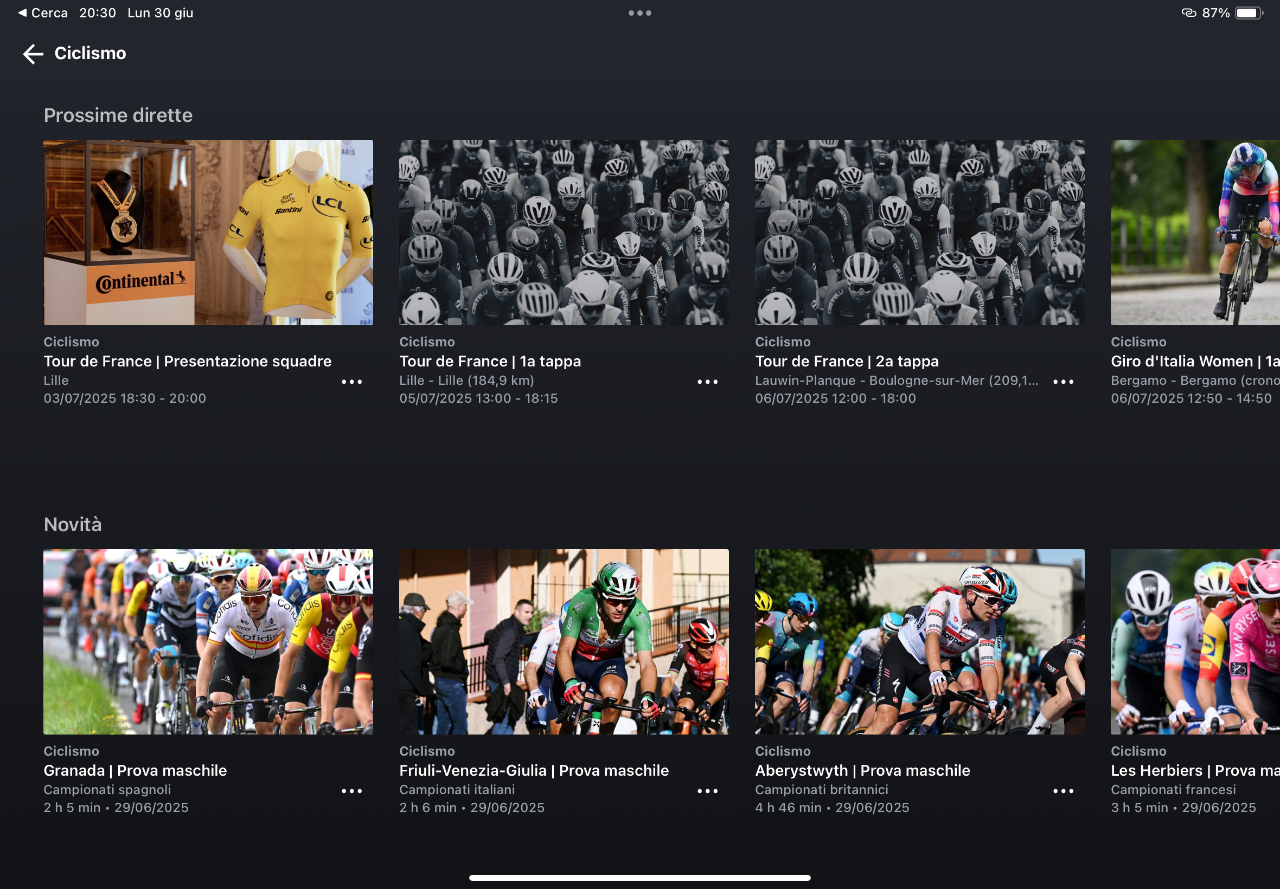
Task: Select title Giro d'Italia Women
Action: click(x=1195, y=361)
